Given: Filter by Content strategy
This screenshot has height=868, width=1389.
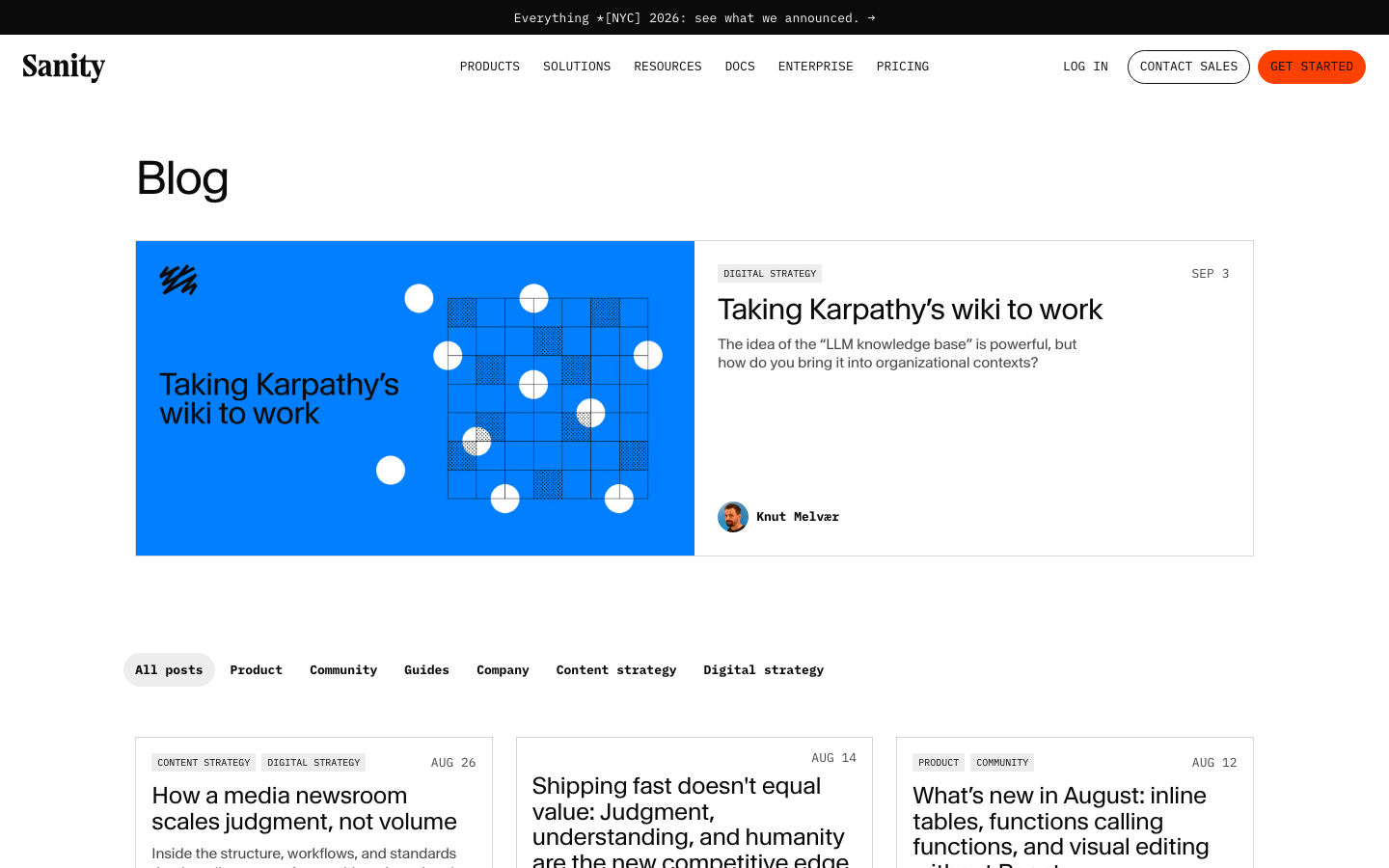Looking at the screenshot, I should tap(616, 669).
